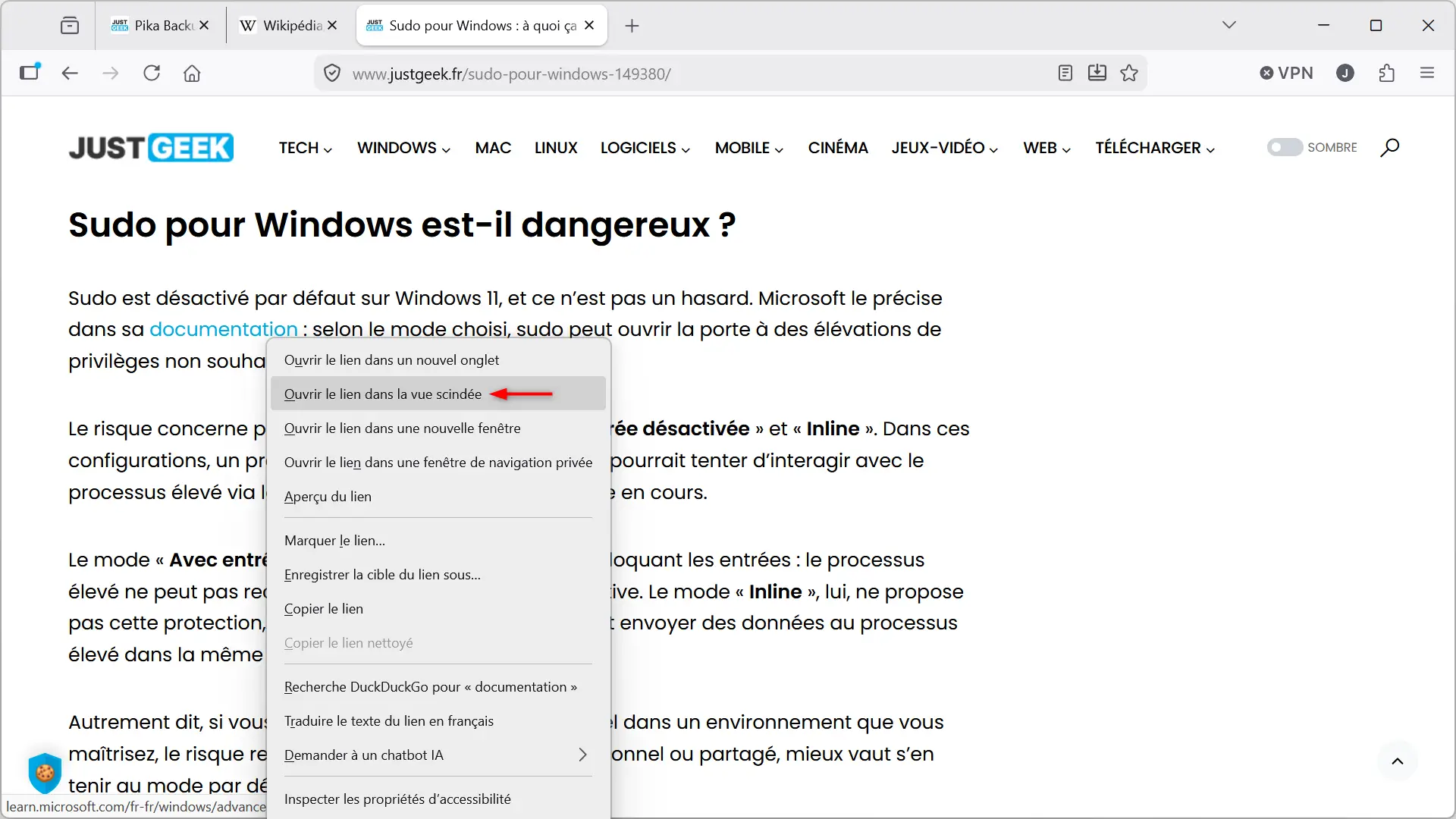This screenshot has height=819, width=1456.
Task: Choose Ouvrir le lien dans la vue scindée
Action: pyautogui.click(x=438, y=394)
